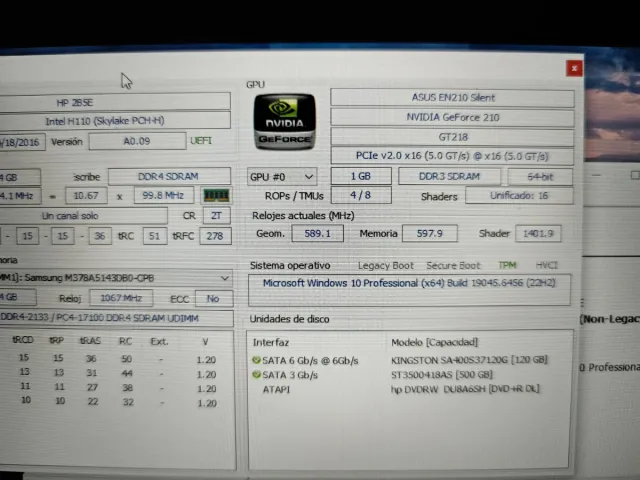The height and width of the screenshot is (480, 640).
Task: Select the hp DVDRW DU8A6SH row
Action: 401,389
